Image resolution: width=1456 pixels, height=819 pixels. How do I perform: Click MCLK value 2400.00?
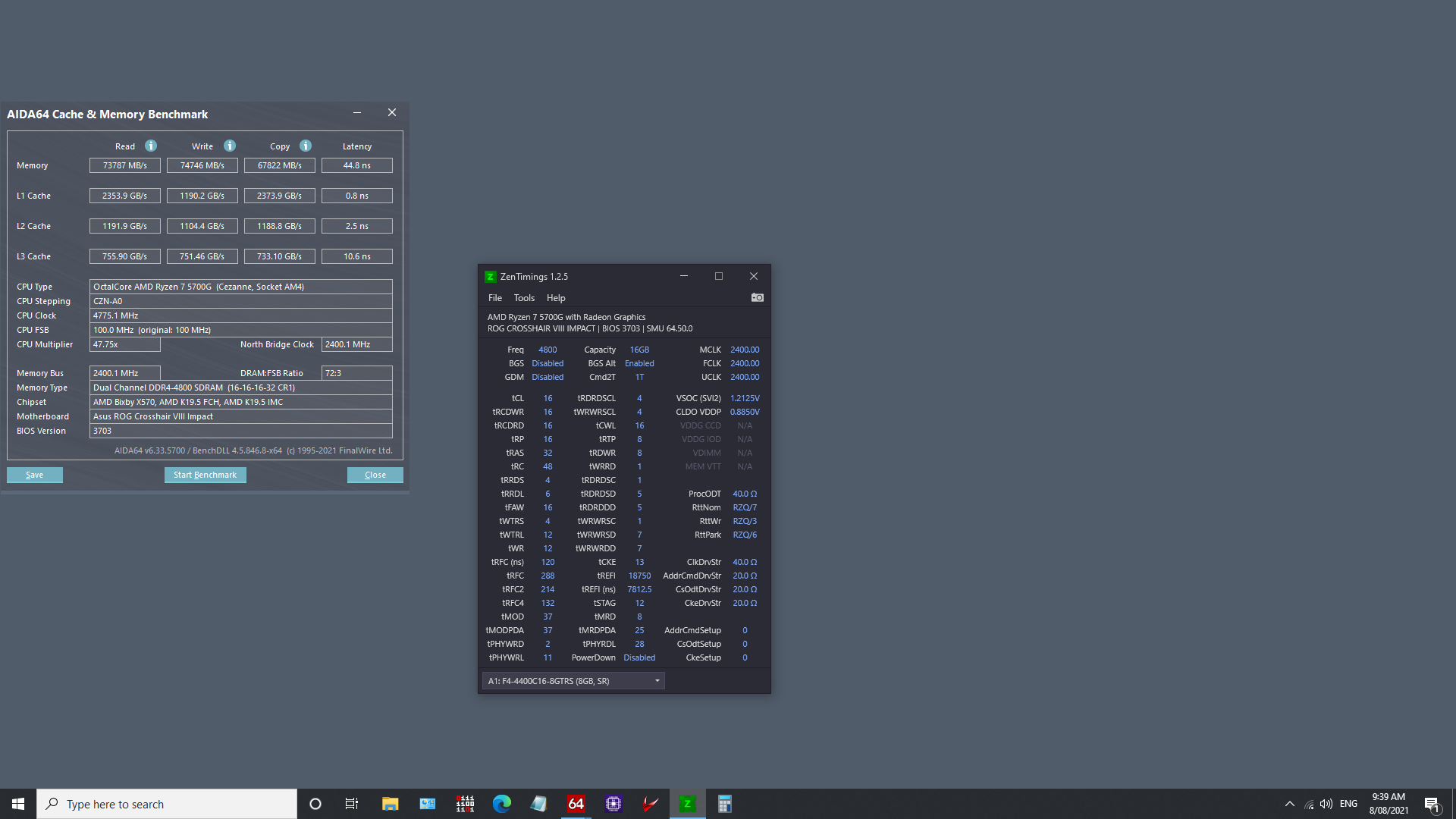click(745, 350)
